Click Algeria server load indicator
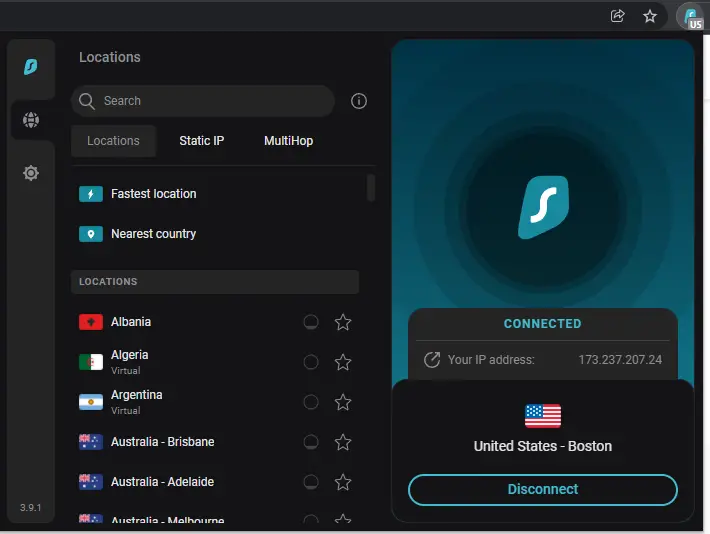The image size is (710, 534). [311, 362]
